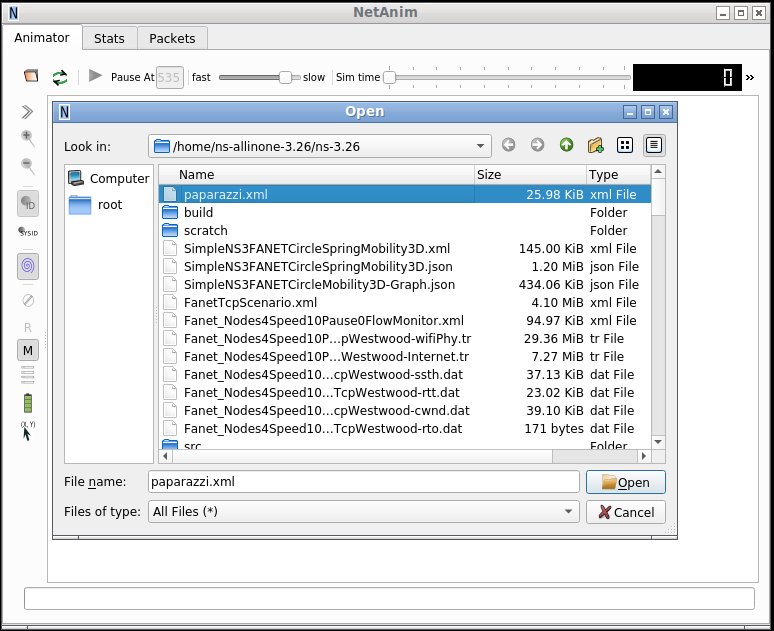Image resolution: width=774 pixels, height=631 pixels.
Task: Toggle the node SYSID display icon
Action: pyautogui.click(x=28, y=232)
